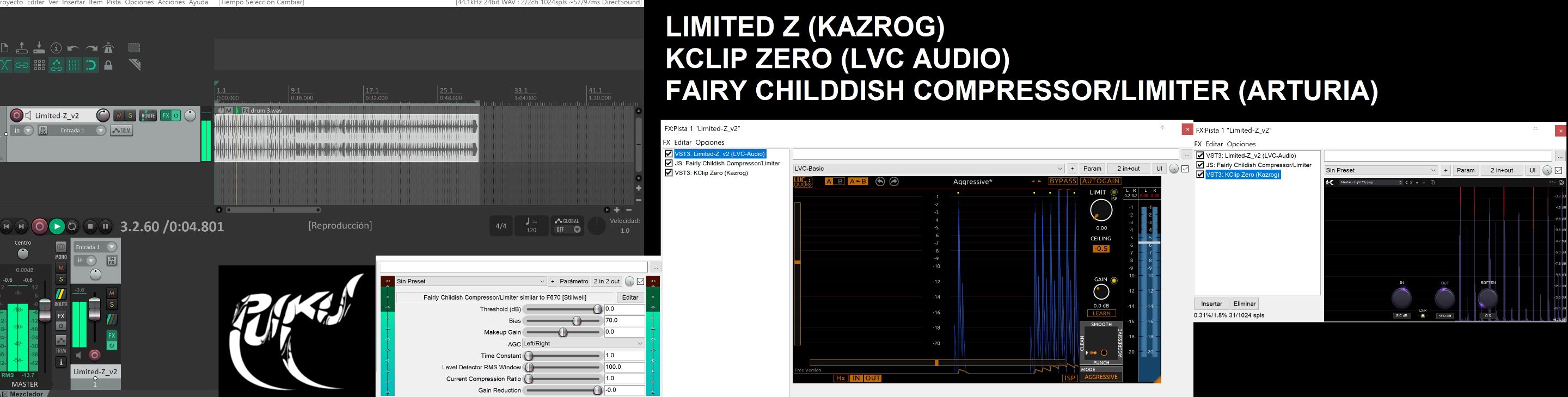Viewport: 1568px width, 397px height.
Task: Open ROUTE button on Limited-Z_v2 track
Action: point(148,115)
